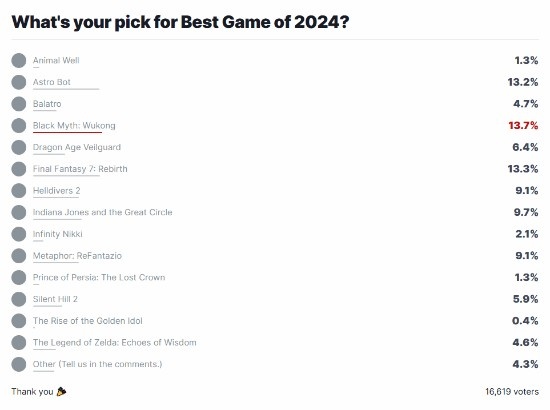Click the 13.7% result for Black Myth
Viewport: 550px width, 410px height.
523,126
